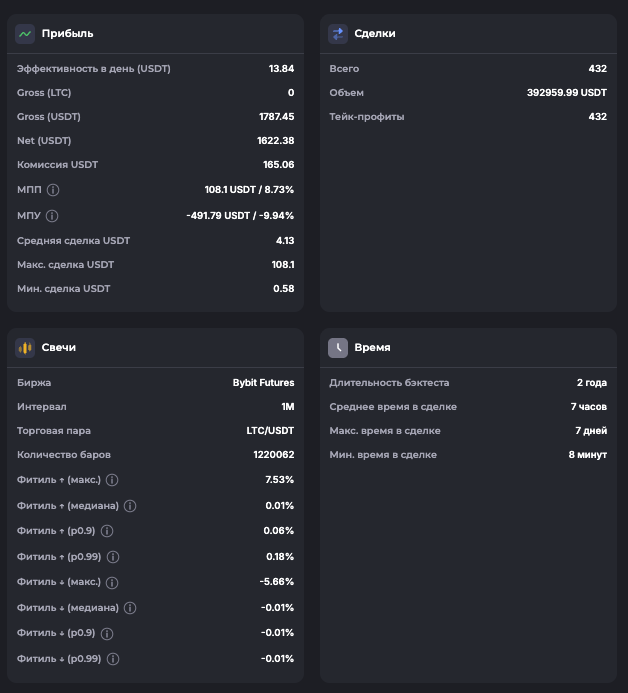
Task: Click info icon for Фитиль ↓ (макс.)
Action: [111, 582]
